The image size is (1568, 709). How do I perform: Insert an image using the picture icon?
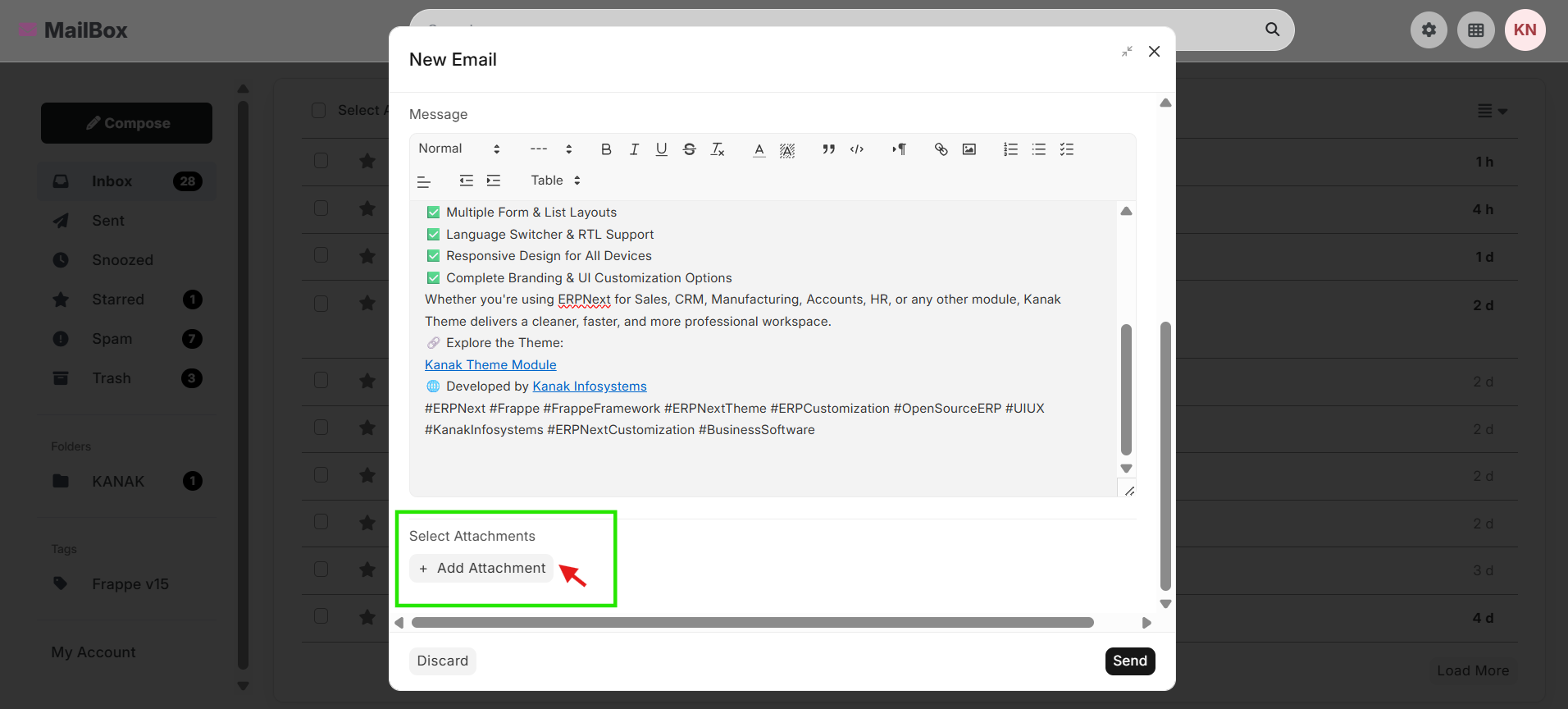(969, 149)
